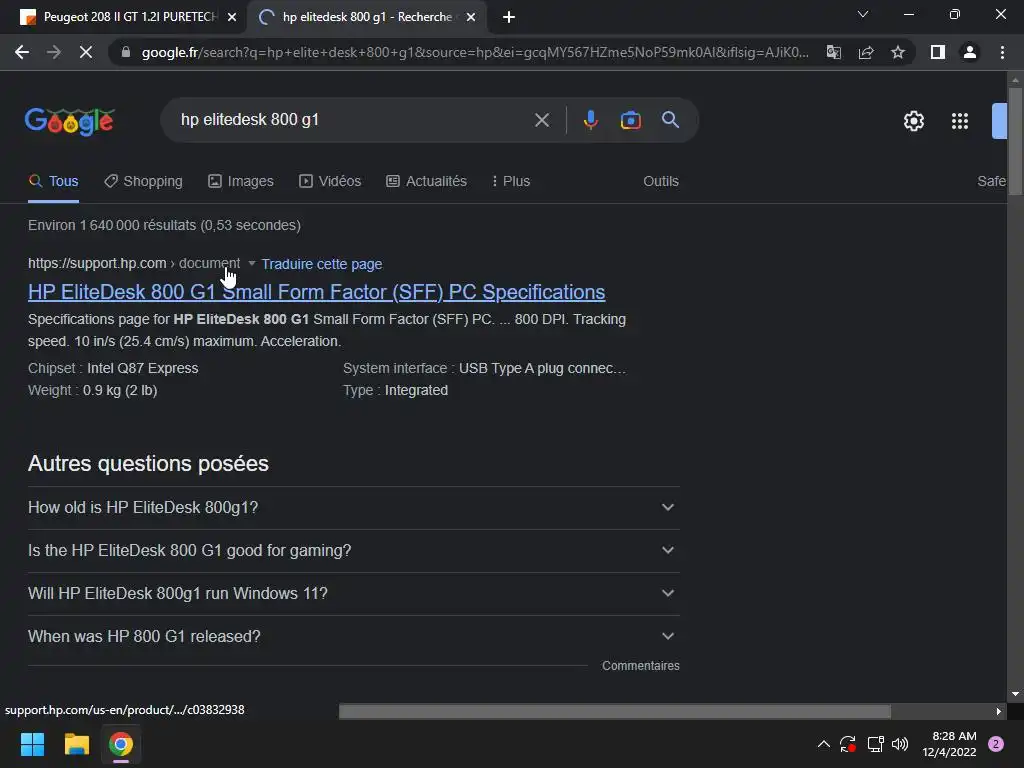Open Google quick settings gear
The height and width of the screenshot is (768, 1024).
tap(914, 121)
